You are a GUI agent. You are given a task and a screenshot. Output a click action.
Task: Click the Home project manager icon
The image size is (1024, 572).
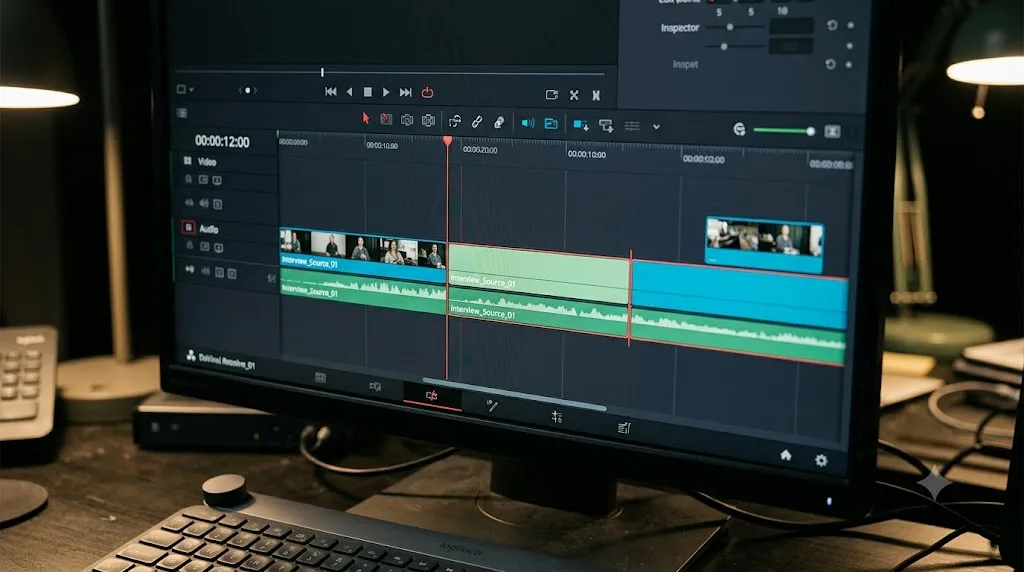[786, 455]
